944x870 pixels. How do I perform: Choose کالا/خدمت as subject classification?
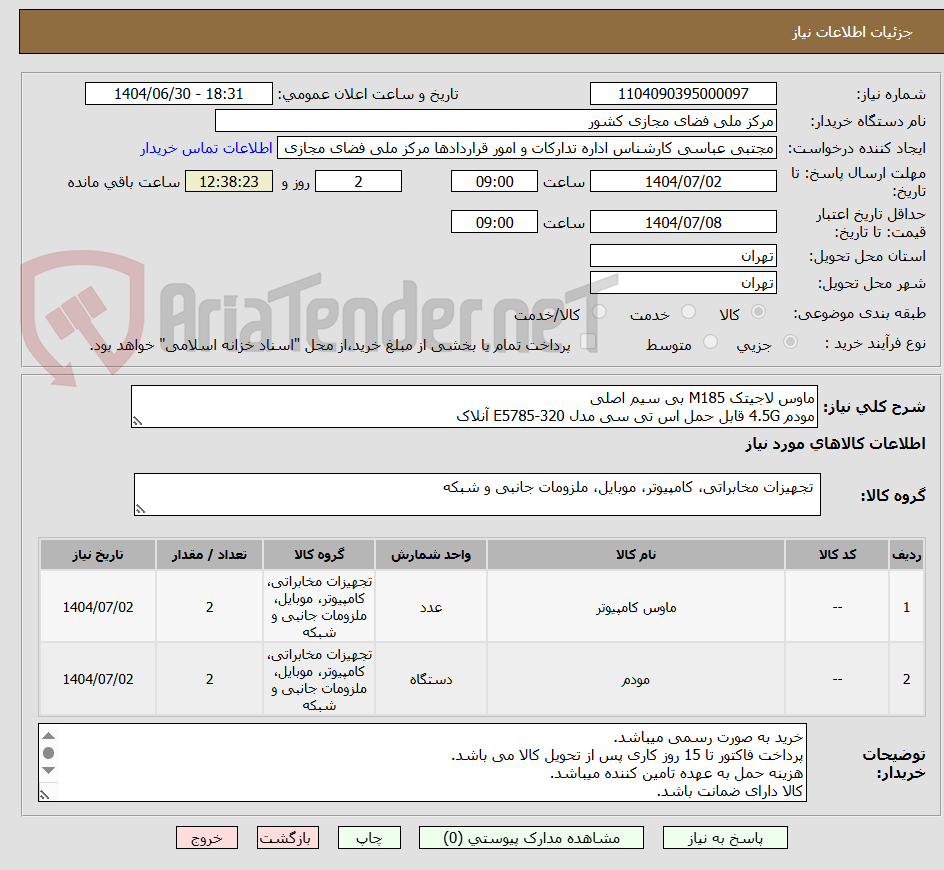point(598,312)
